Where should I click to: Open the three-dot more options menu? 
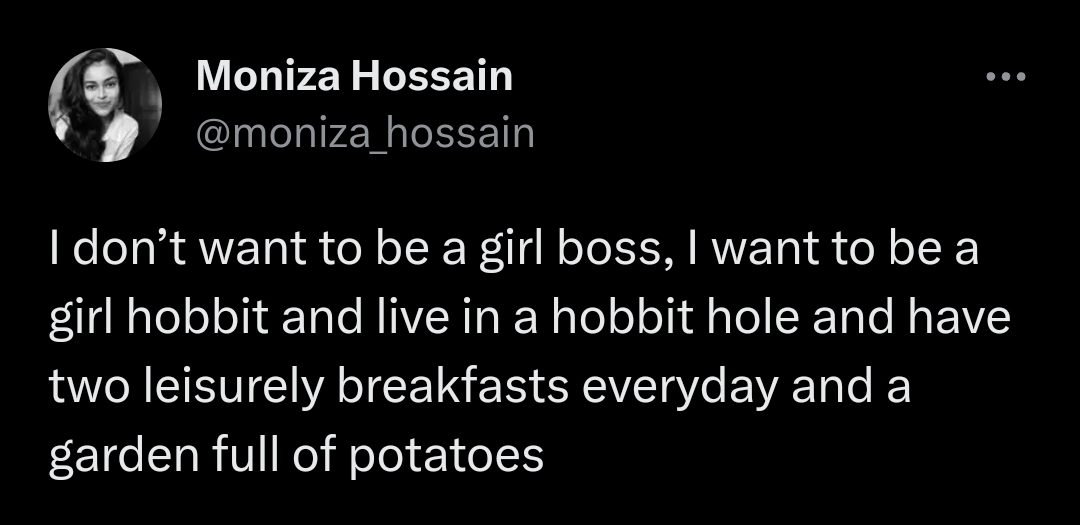point(1005,77)
